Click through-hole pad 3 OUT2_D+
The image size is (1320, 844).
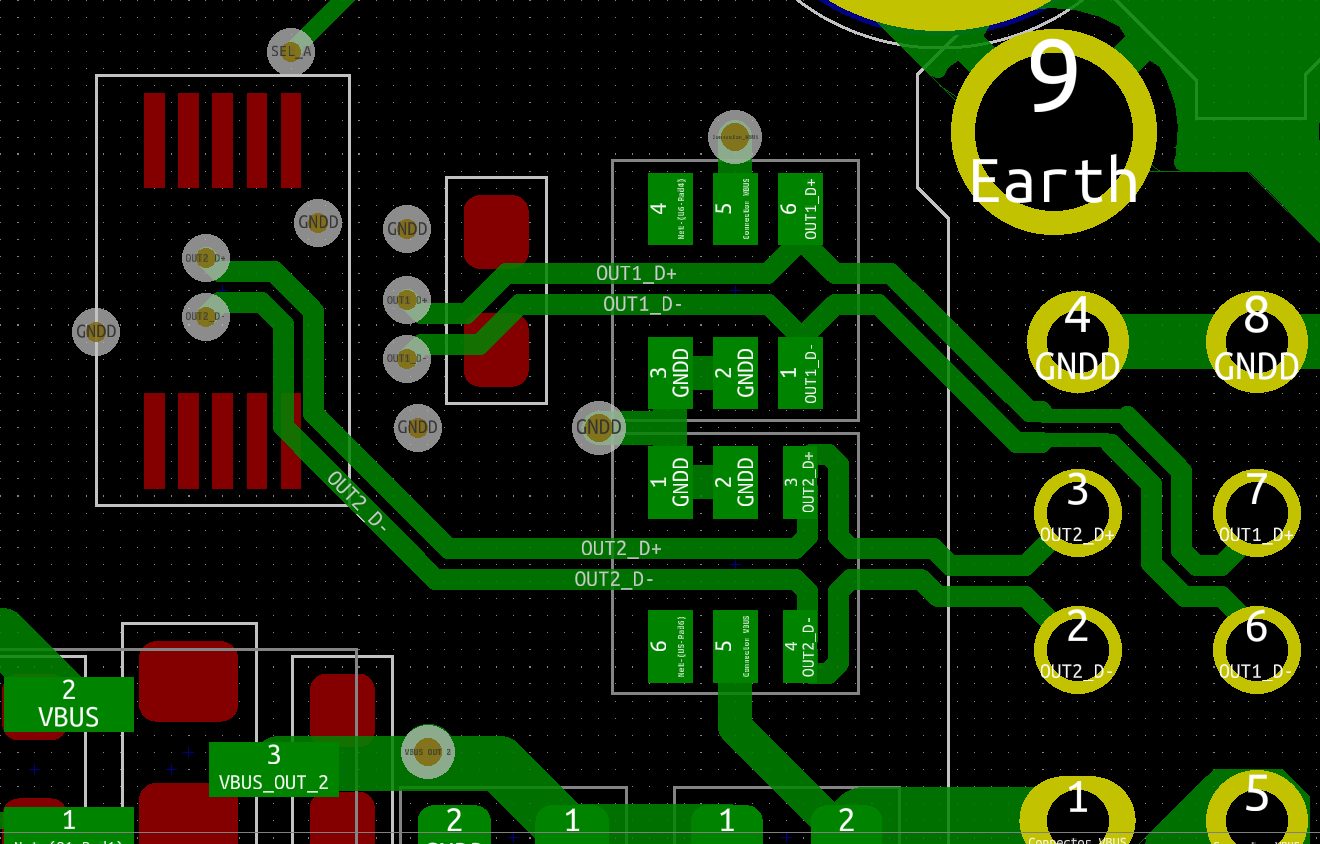pyautogui.click(x=1078, y=512)
